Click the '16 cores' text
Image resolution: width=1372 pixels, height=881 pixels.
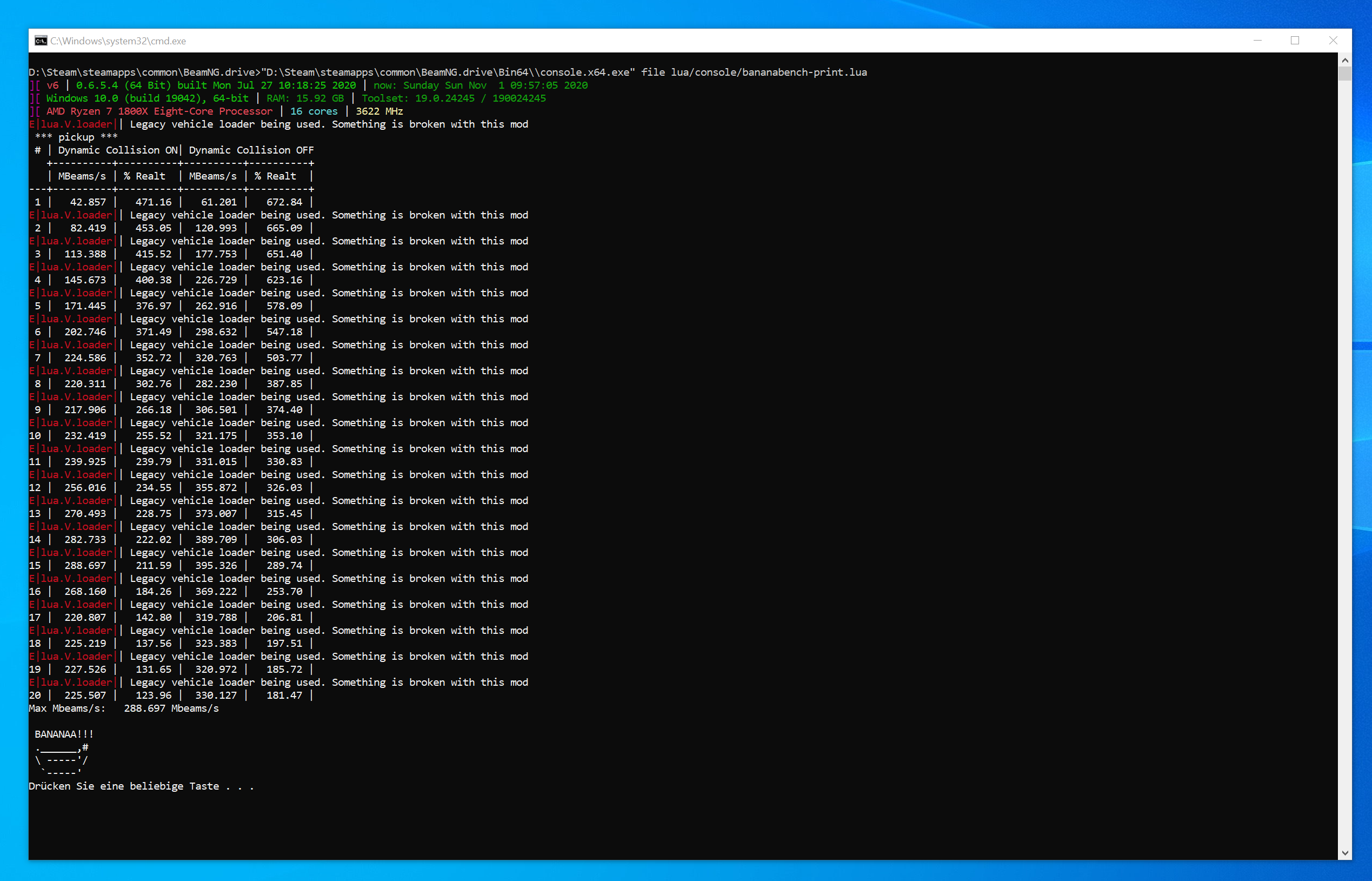coord(314,111)
